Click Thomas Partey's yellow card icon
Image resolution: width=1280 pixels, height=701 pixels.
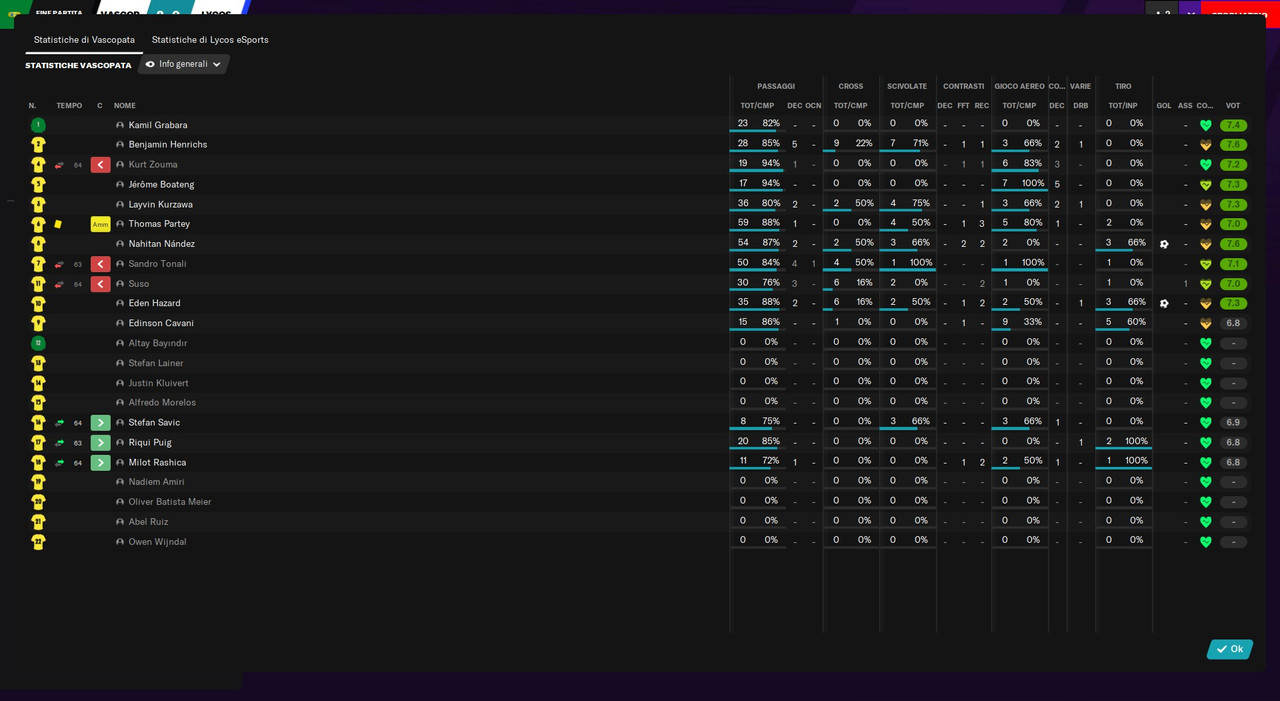coord(58,224)
